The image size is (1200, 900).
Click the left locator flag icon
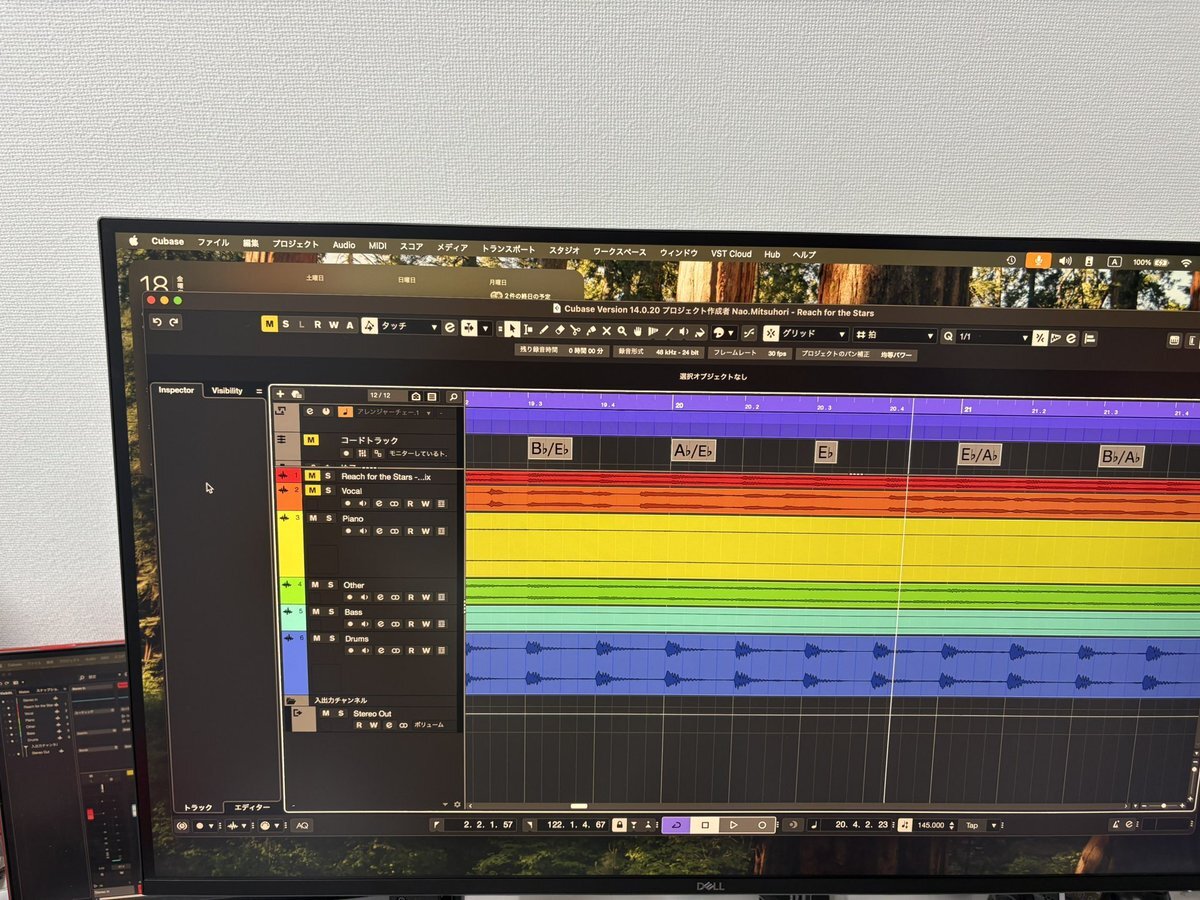click(438, 825)
